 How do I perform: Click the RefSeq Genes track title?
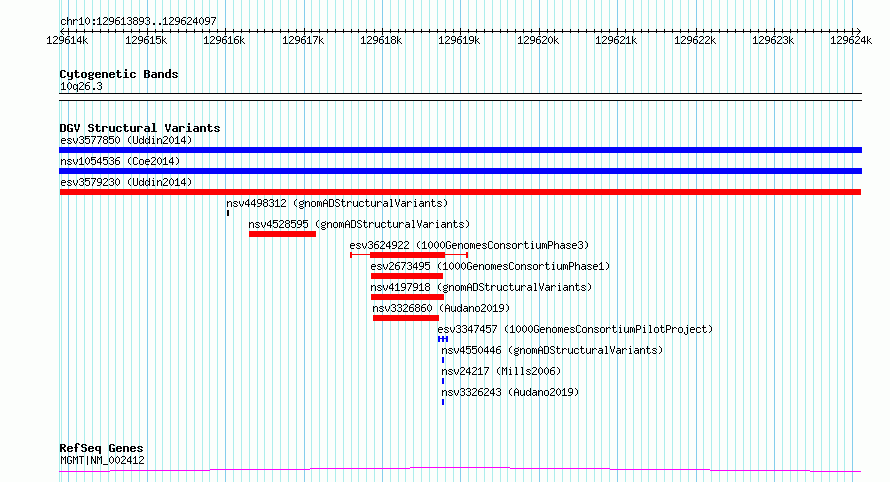pos(101,449)
